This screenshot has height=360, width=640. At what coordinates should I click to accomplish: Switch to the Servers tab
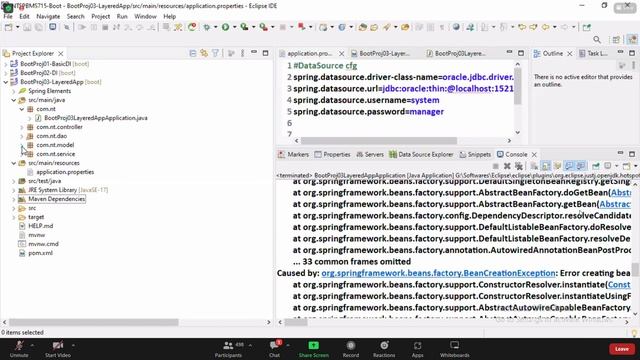pyautogui.click(x=370, y=154)
